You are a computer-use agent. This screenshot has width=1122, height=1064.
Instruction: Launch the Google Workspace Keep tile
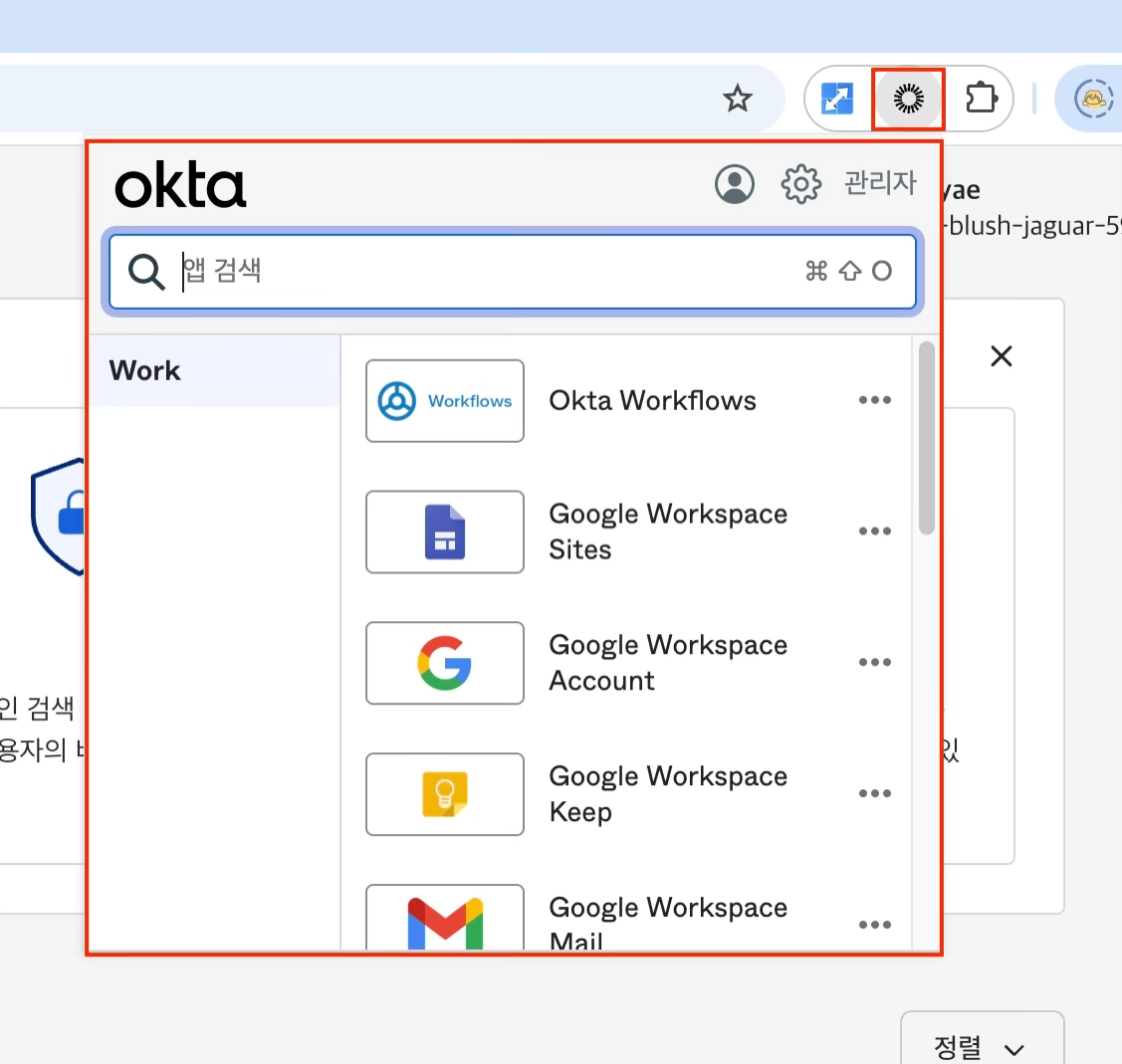click(x=444, y=794)
